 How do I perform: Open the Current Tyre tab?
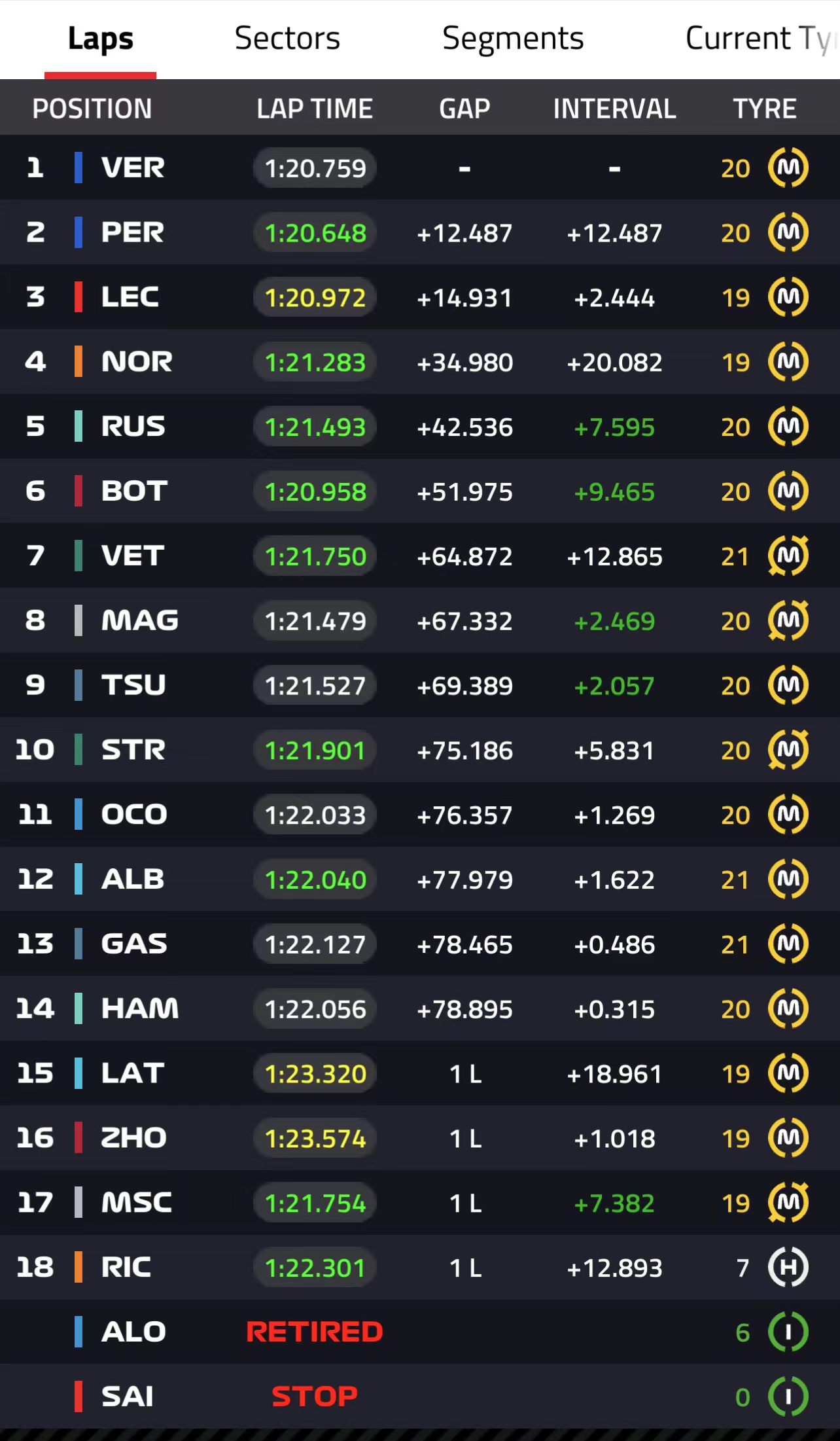click(759, 39)
